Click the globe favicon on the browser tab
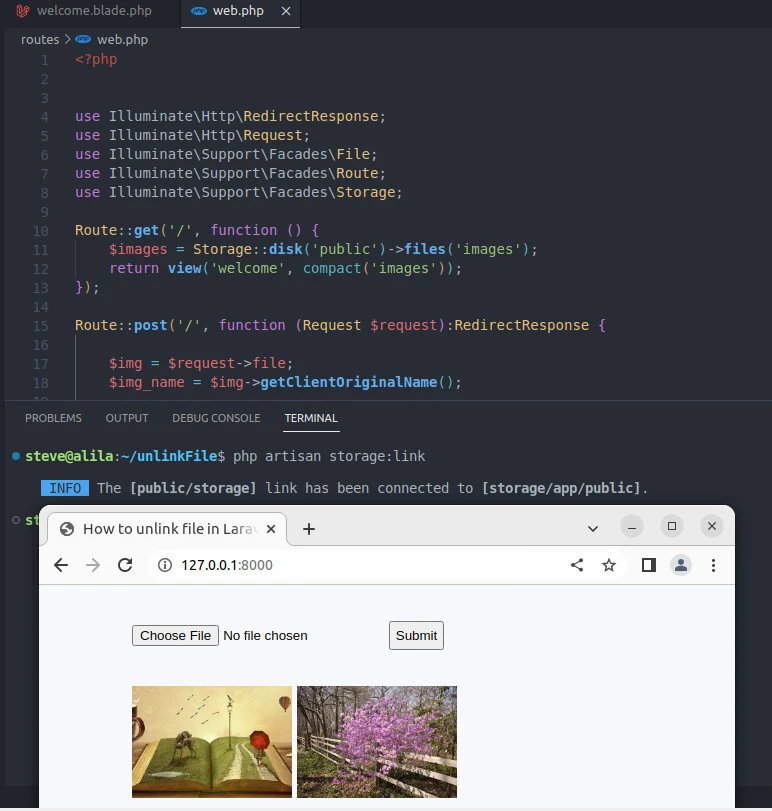The width and height of the screenshot is (772, 811). (x=67, y=529)
